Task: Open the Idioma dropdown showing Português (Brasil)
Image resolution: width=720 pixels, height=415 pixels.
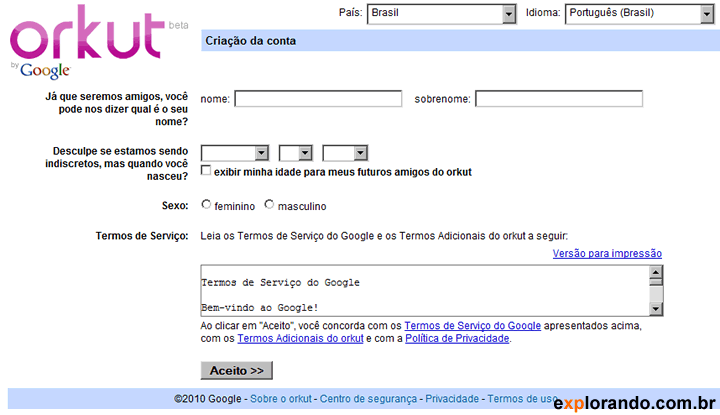Action: pyautogui.click(x=640, y=14)
